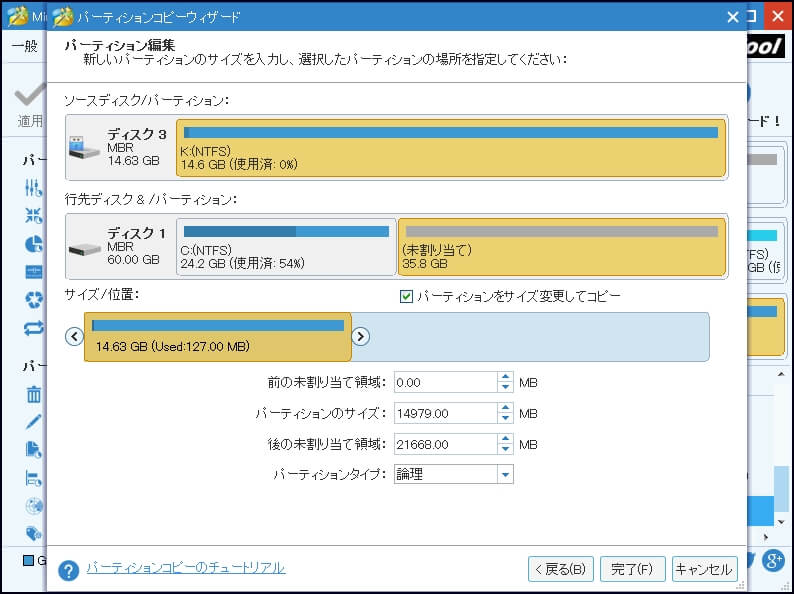Decrease the partition size value
This screenshot has height=594, width=794.
point(505,418)
